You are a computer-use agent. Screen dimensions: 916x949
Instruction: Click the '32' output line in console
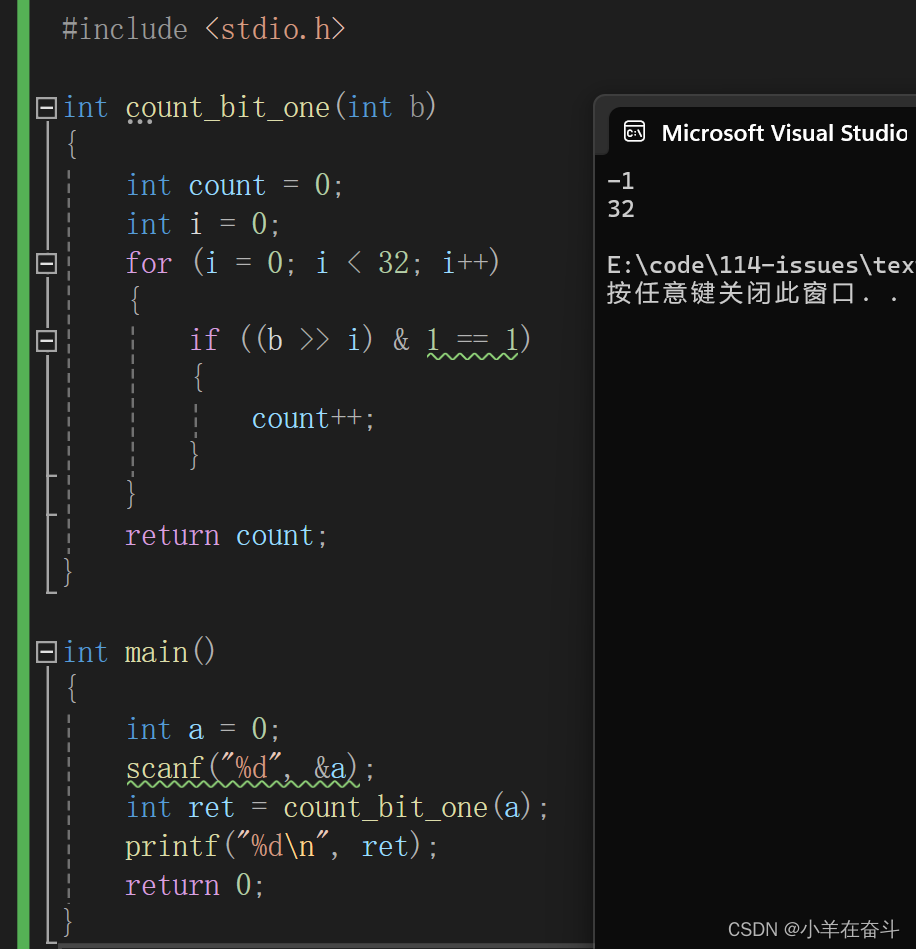(x=621, y=209)
